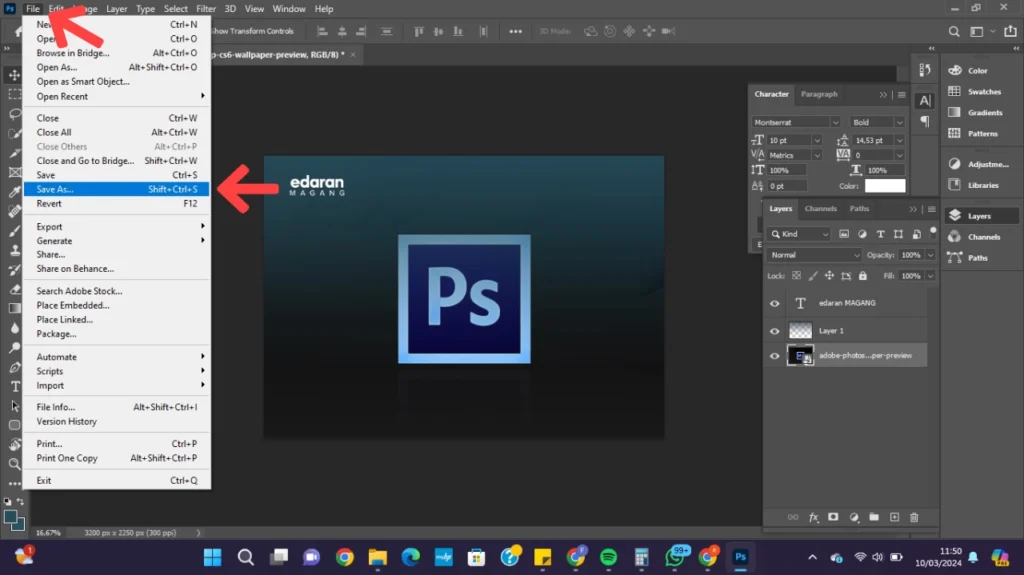This screenshot has width=1024, height=575.
Task: Open File Explorer from the taskbar
Action: click(x=377, y=557)
